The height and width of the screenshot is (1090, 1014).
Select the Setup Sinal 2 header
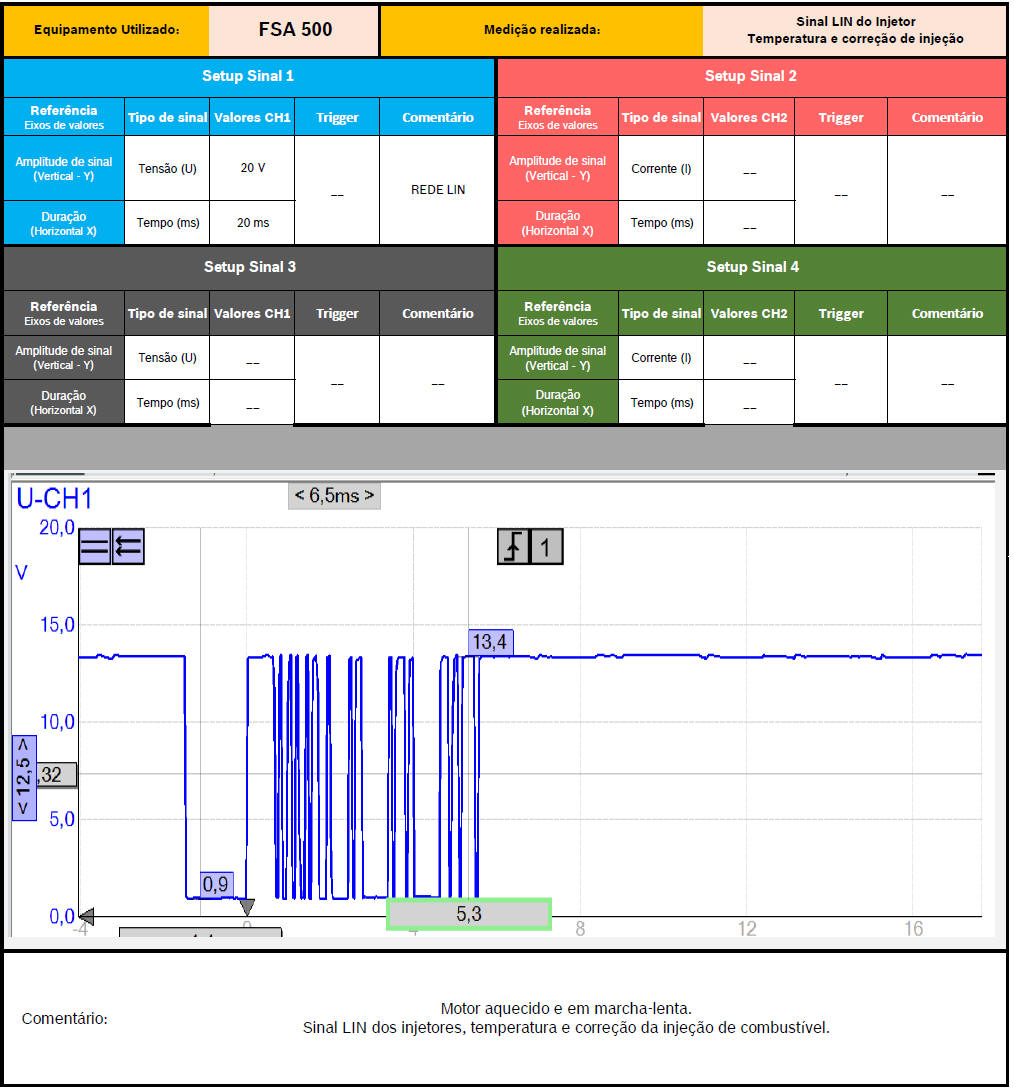pyautogui.click(x=750, y=76)
